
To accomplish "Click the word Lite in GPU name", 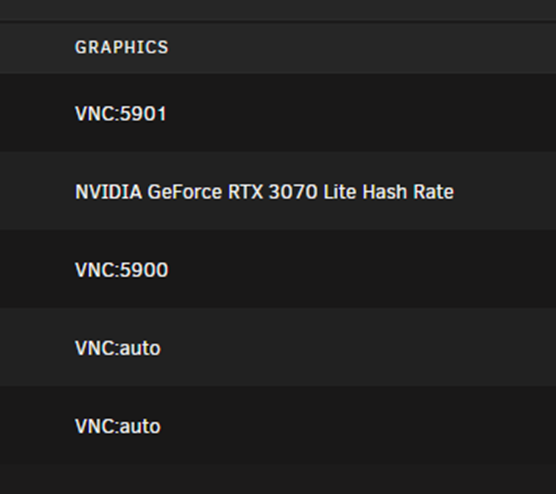I will [340, 192].
